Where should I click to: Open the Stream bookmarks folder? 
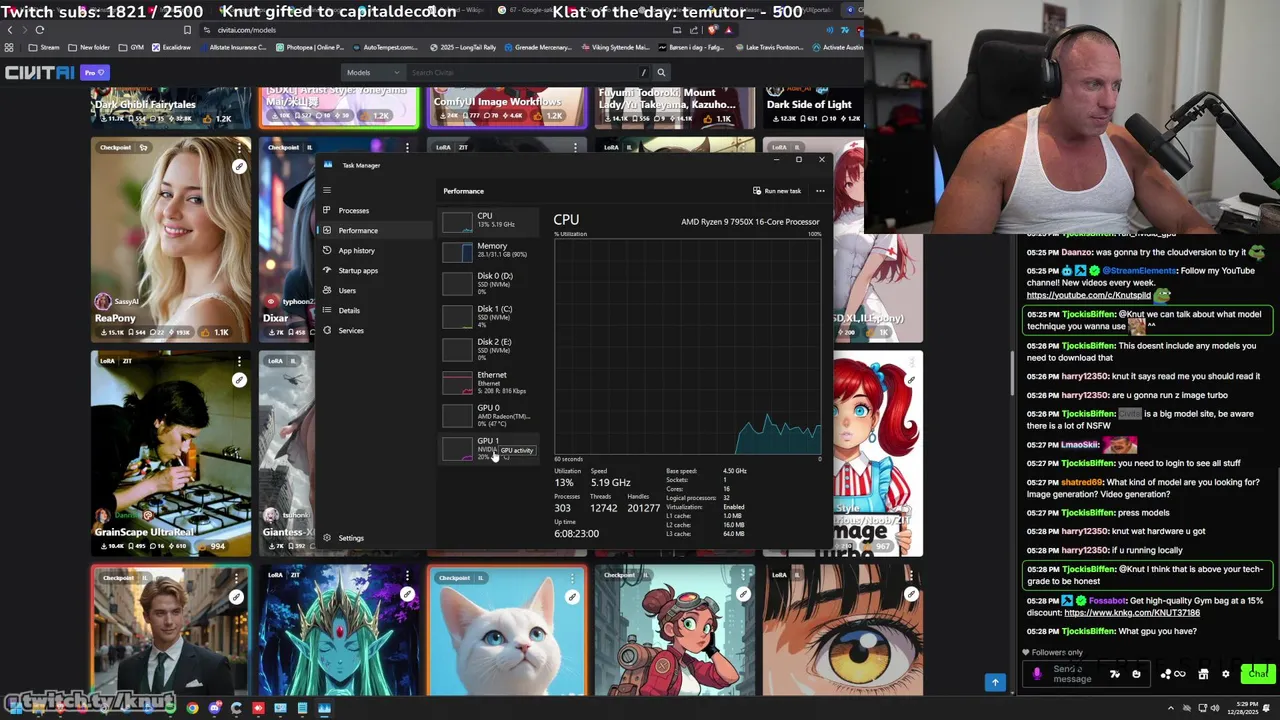tap(44, 47)
